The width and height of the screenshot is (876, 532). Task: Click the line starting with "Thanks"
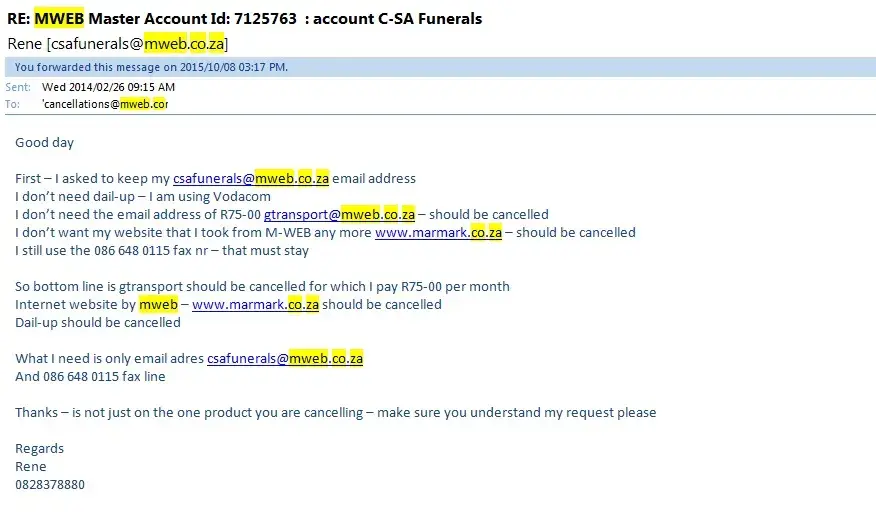(335, 412)
